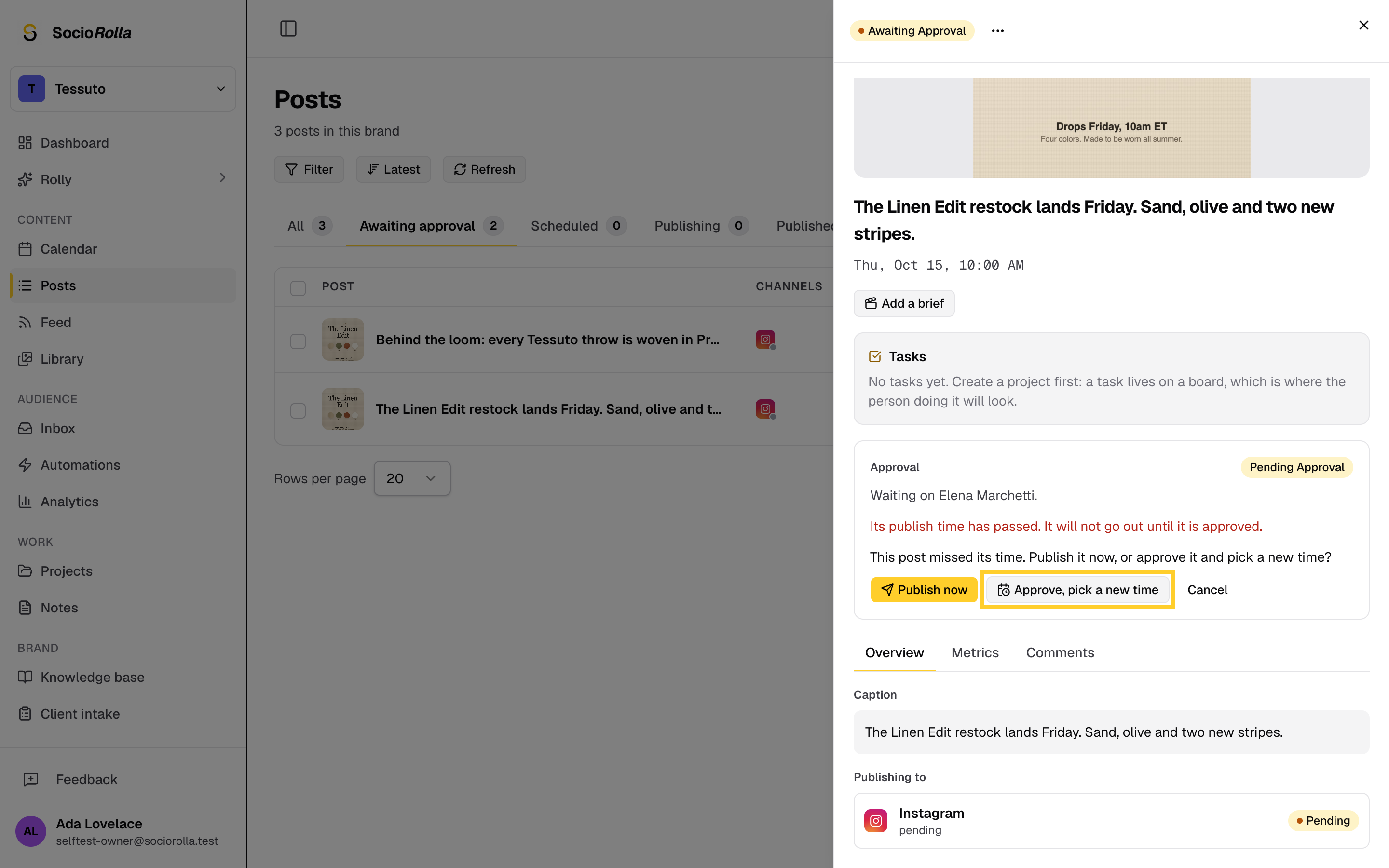Open Calendar in the sidebar
Image resolution: width=1389 pixels, height=868 pixels.
pyautogui.click(x=123, y=249)
